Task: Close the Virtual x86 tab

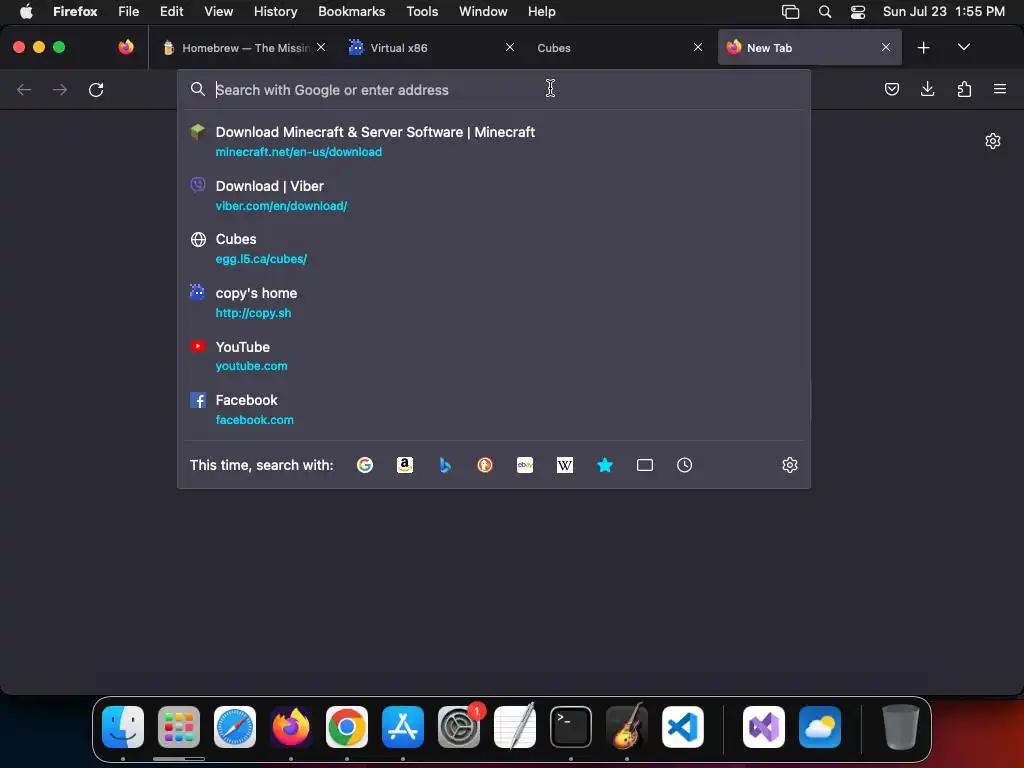Action: pyautogui.click(x=509, y=47)
